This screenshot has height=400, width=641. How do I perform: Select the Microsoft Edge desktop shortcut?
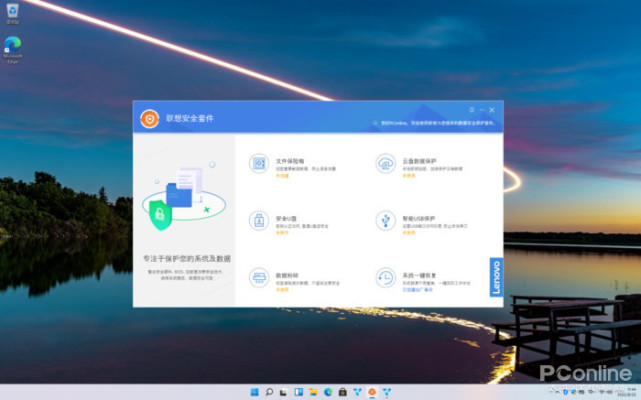click(13, 50)
